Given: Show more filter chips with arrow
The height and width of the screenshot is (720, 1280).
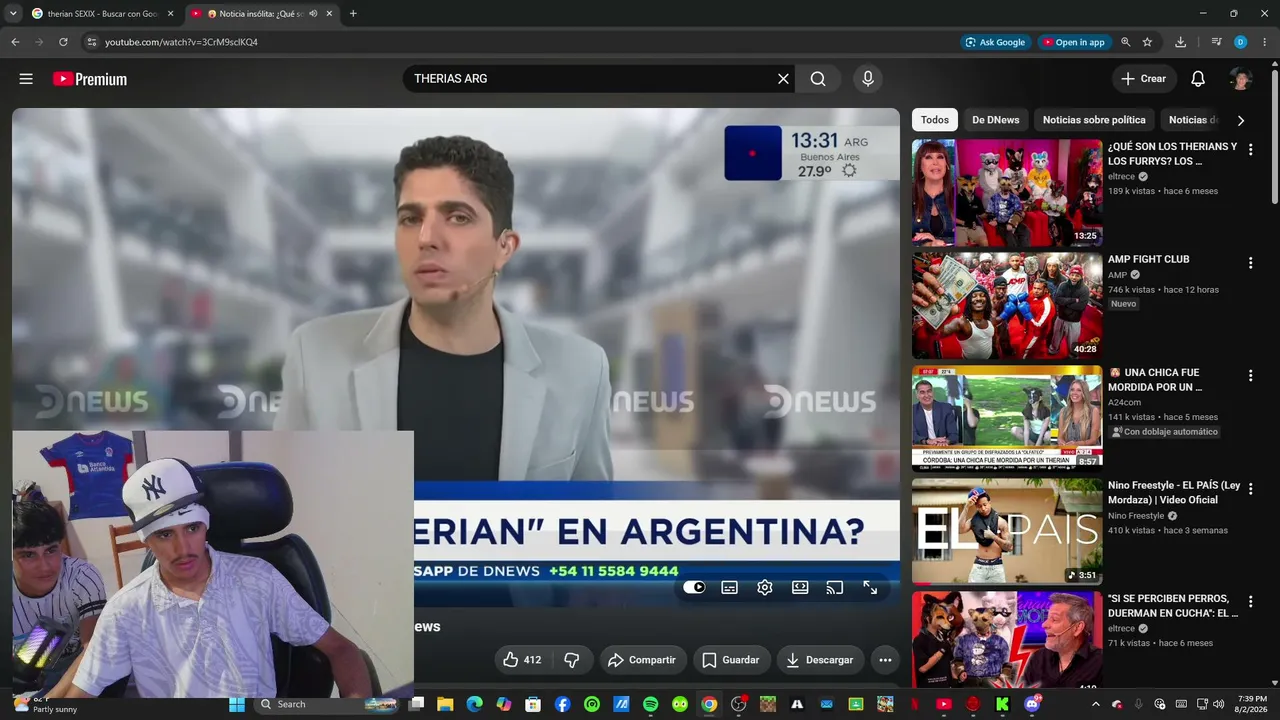Looking at the screenshot, I should point(1241,120).
